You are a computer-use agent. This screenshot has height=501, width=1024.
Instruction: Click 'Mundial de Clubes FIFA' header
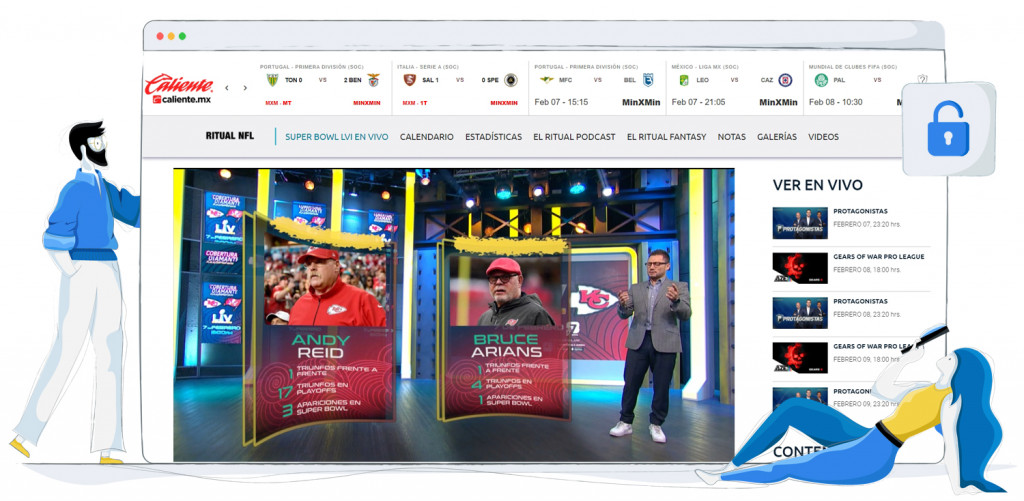[852, 67]
